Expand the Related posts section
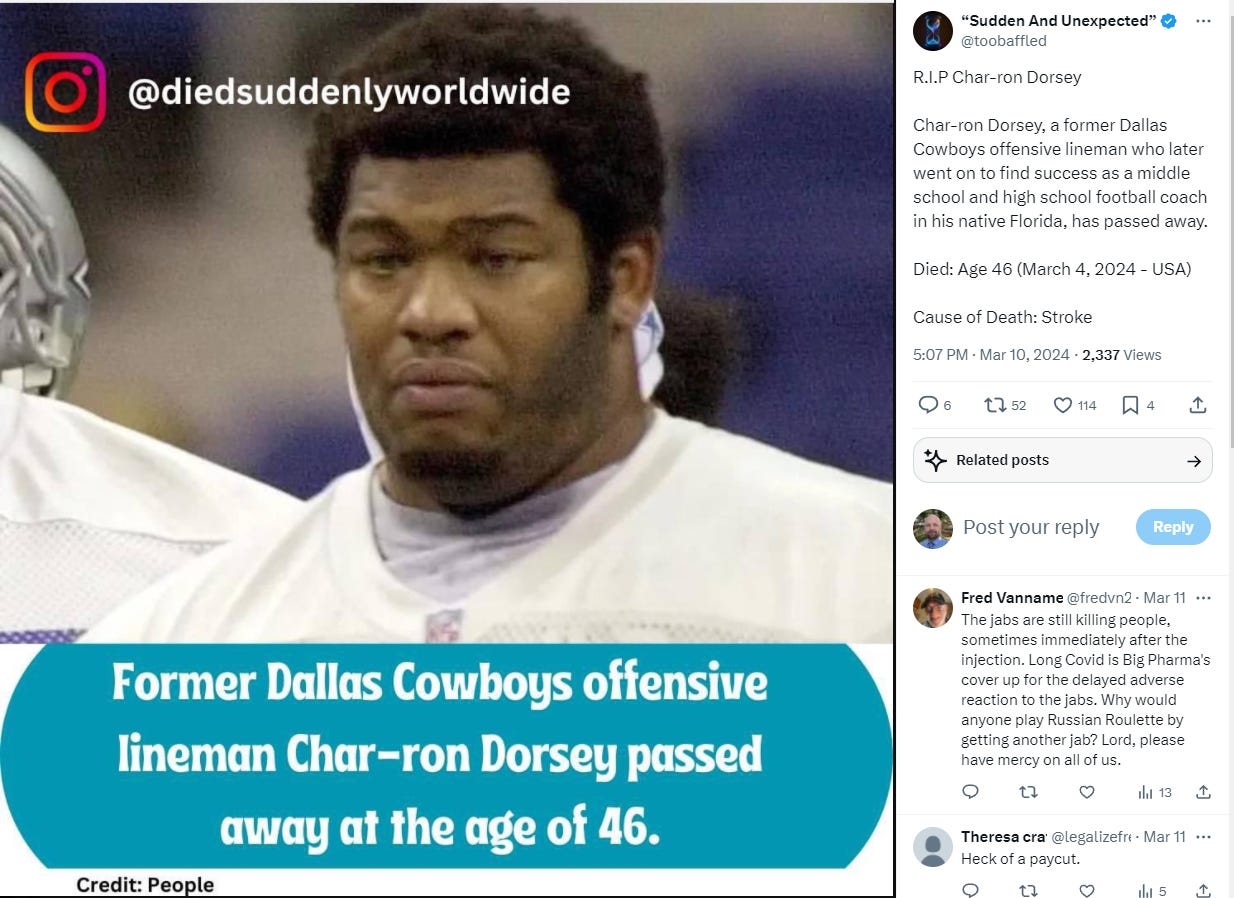Image resolution: width=1234 pixels, height=898 pixels. 1063,460
